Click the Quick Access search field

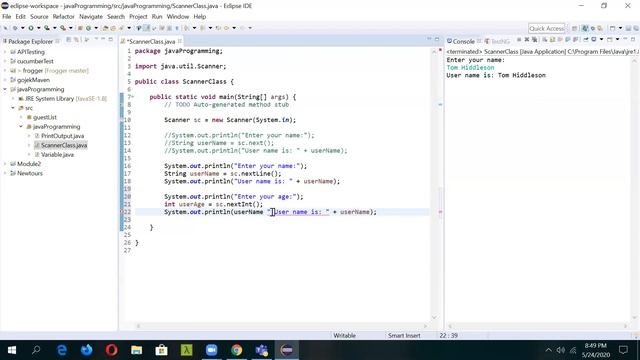pyautogui.click(x=547, y=28)
